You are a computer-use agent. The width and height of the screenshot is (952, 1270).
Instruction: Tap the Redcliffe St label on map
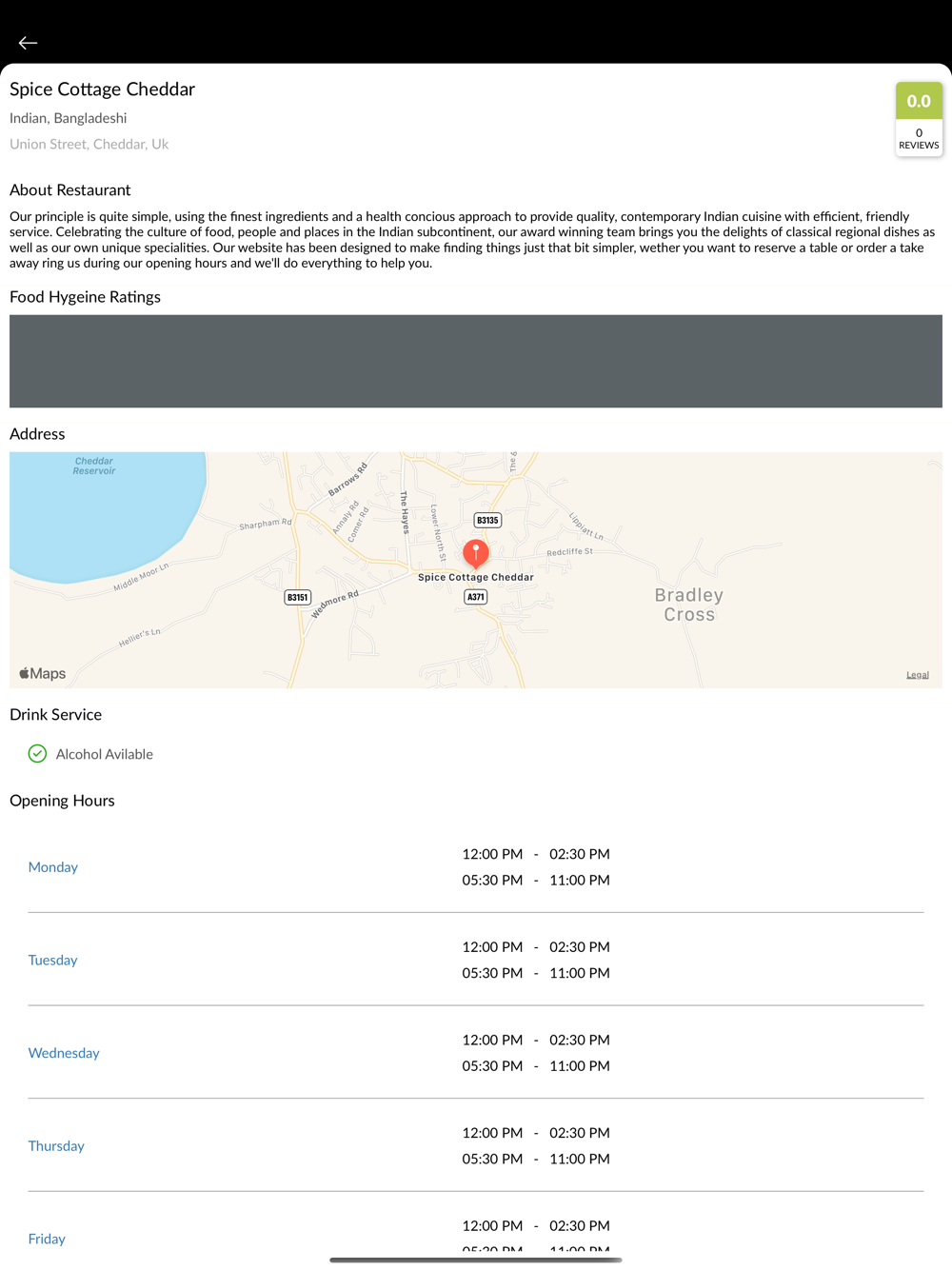[569, 552]
